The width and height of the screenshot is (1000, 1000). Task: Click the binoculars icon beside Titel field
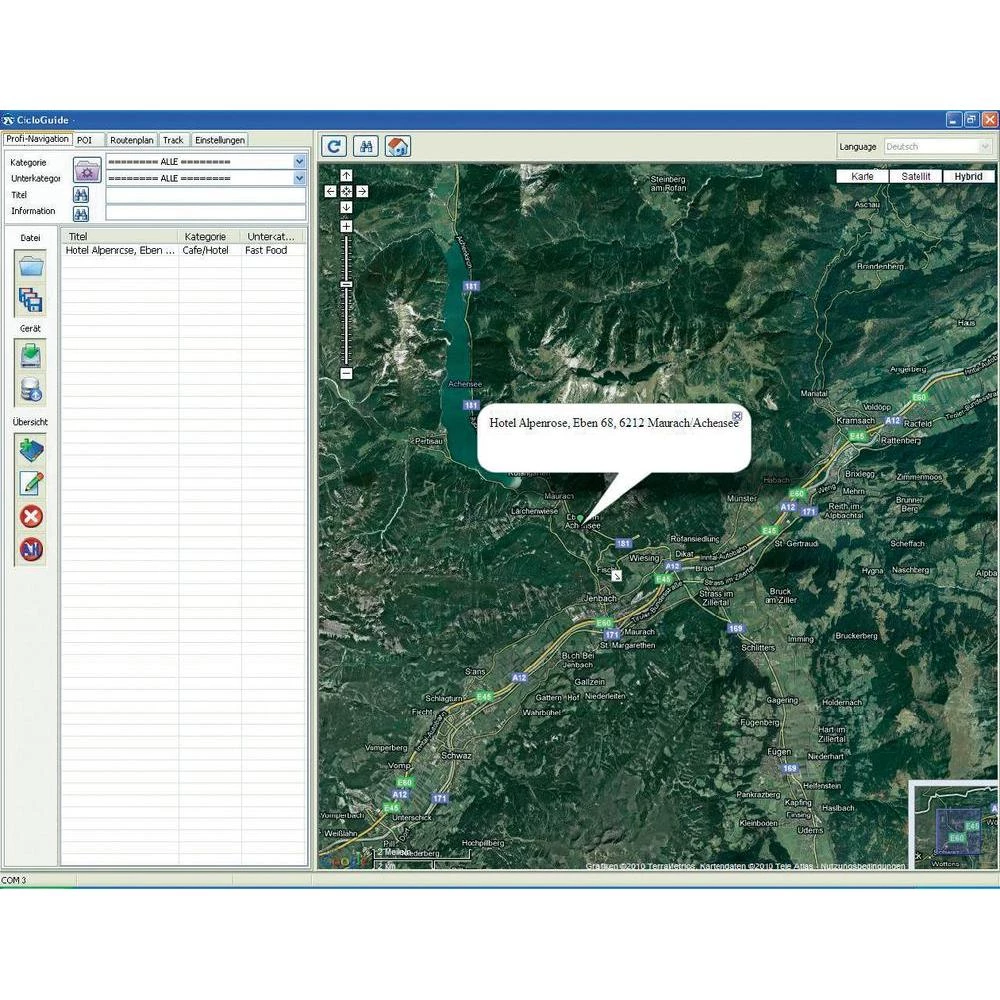tap(81, 195)
